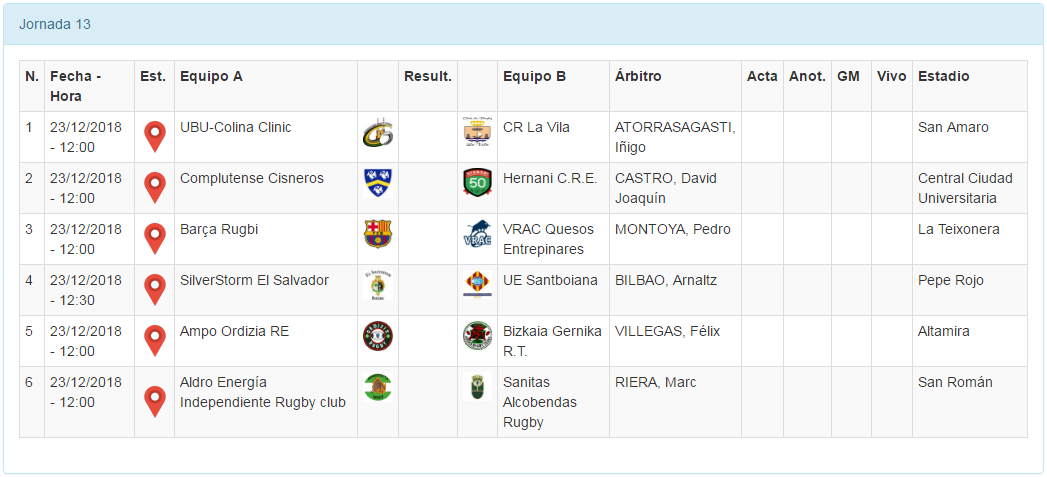Click the map pin for Barça Rugbi match
This screenshot has height=477, width=1047.
pyautogui.click(x=154, y=238)
